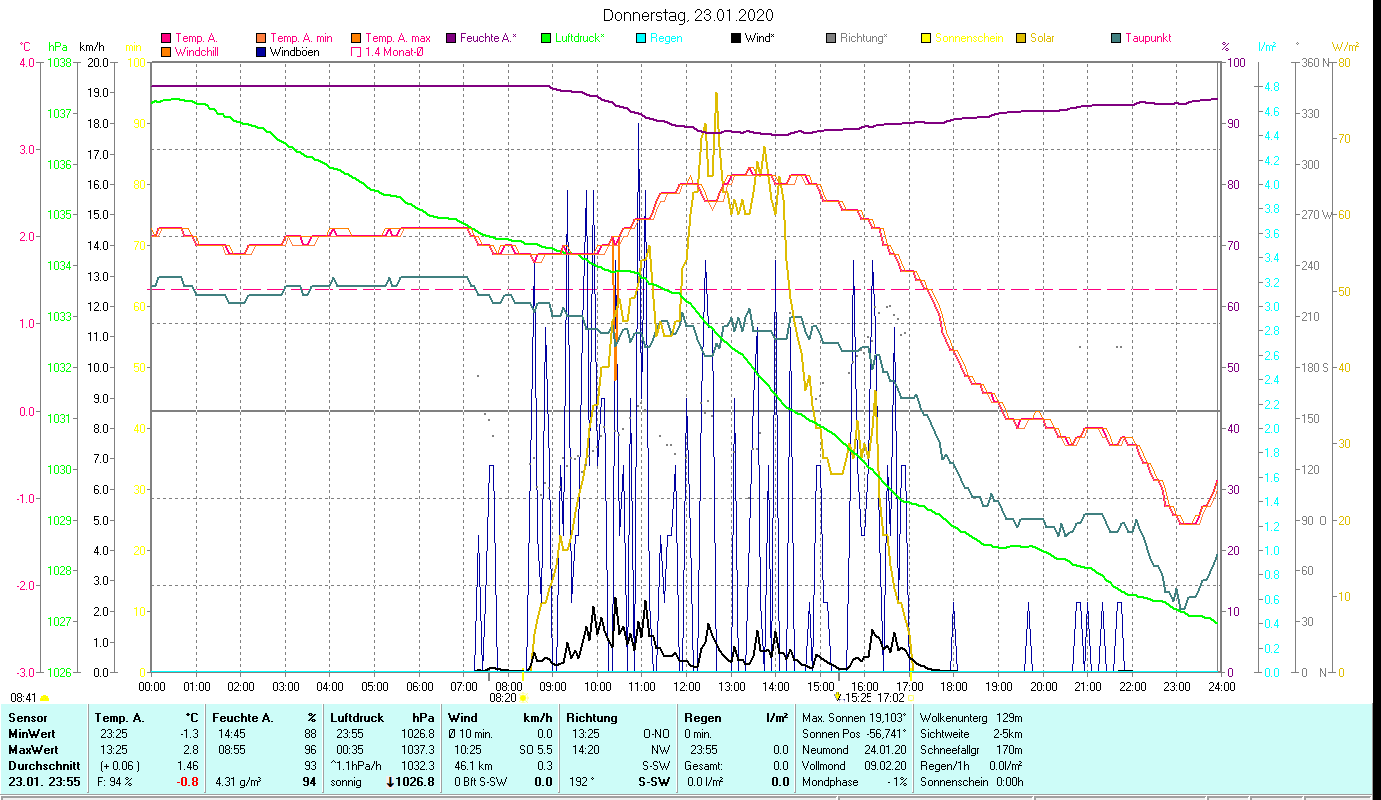Click the 00:00 tick on the time axis
This screenshot has width=1381, height=800.
click(x=152, y=686)
